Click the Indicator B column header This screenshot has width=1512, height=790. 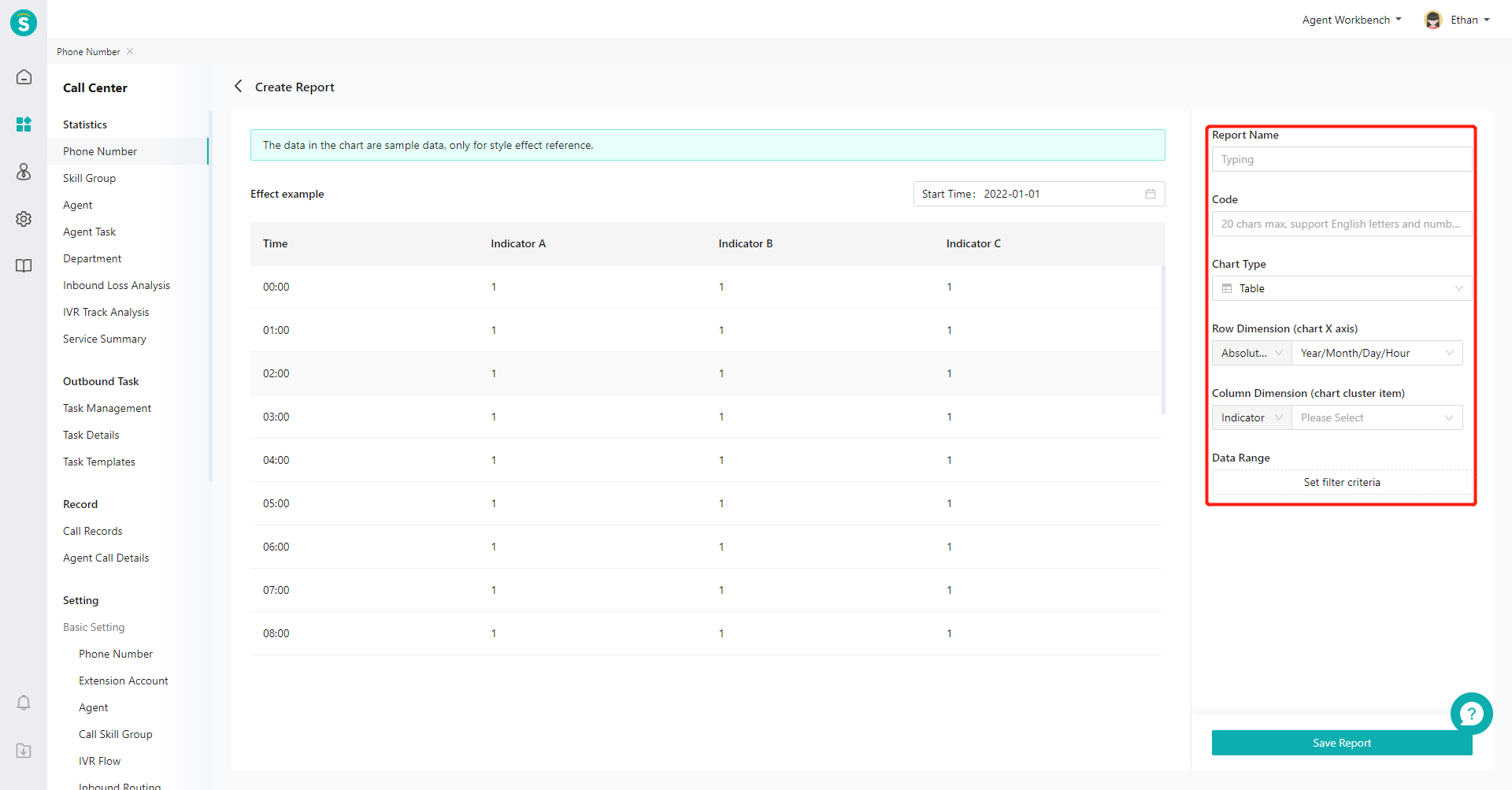pyautogui.click(x=746, y=243)
